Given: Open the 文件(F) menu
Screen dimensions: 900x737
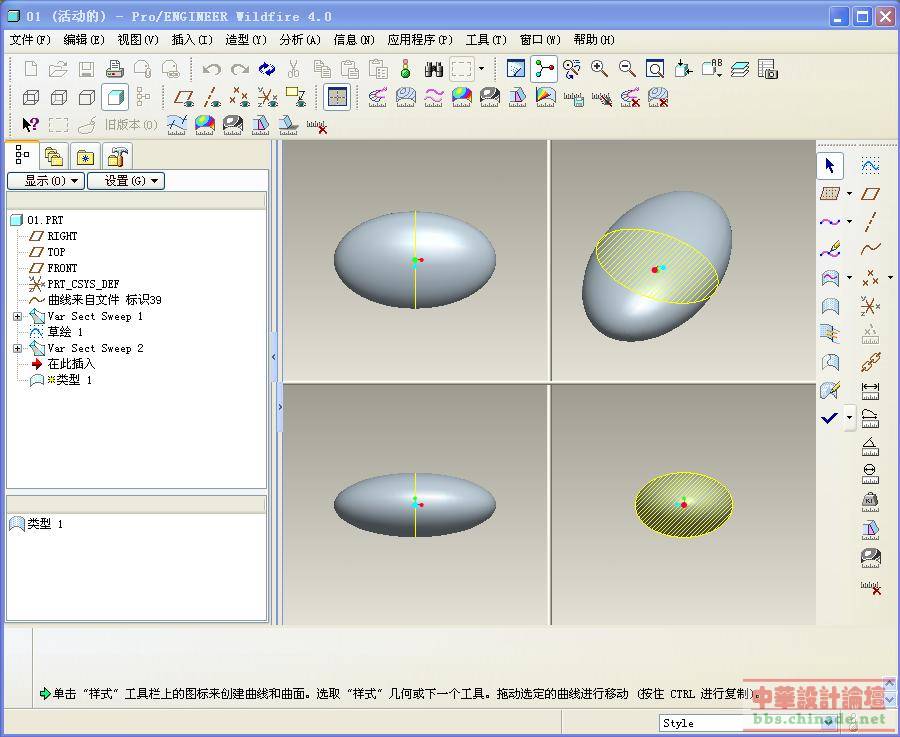Looking at the screenshot, I should [30, 40].
